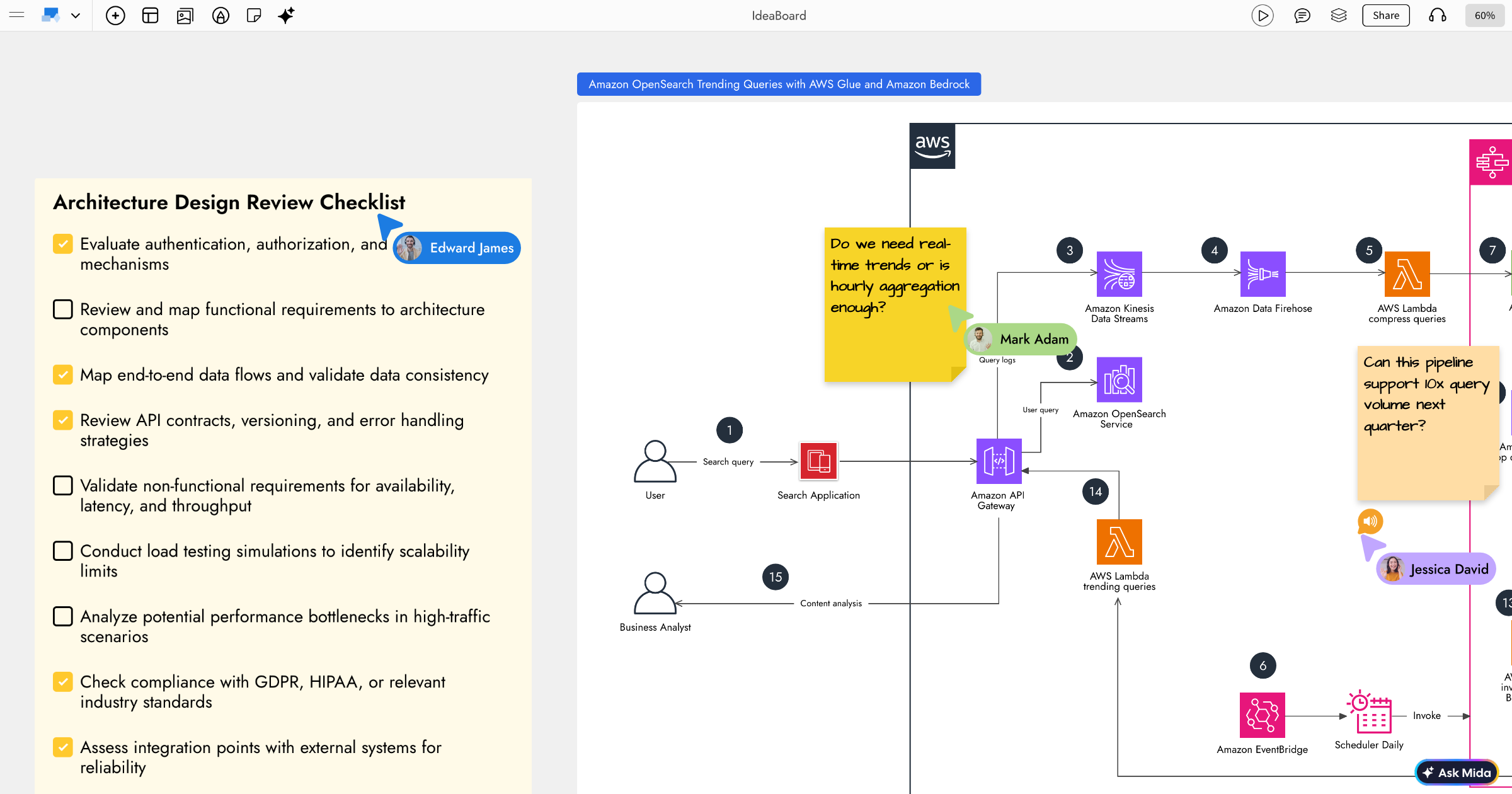Open the comments panel icon
1512x794 pixels.
click(1302, 16)
